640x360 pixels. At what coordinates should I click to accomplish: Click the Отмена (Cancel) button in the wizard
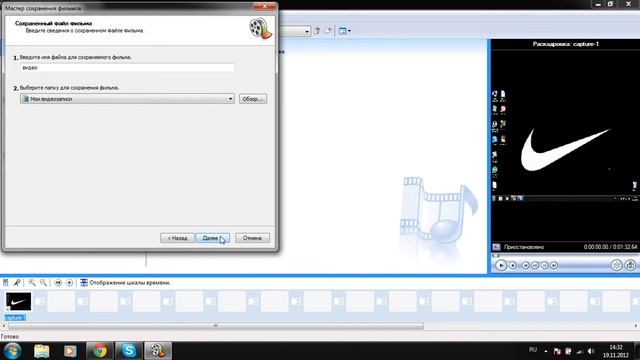[x=252, y=238]
